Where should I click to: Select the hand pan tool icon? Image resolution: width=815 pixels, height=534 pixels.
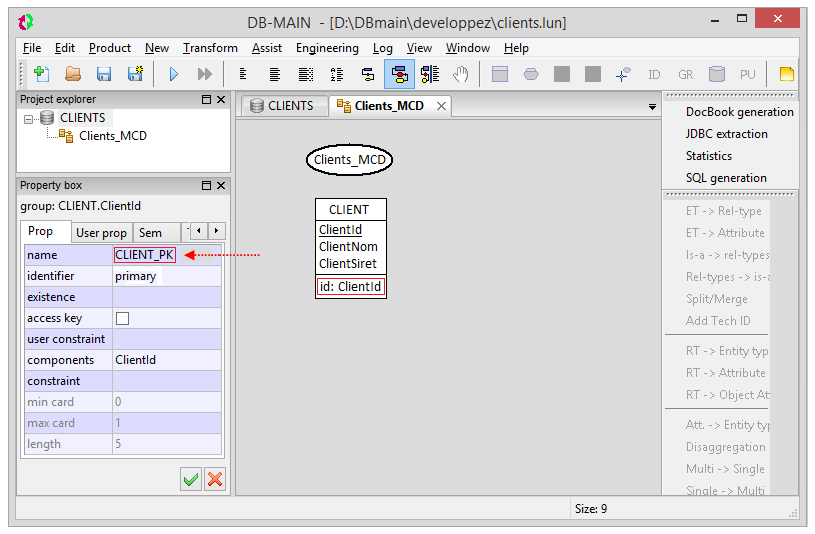pyautogui.click(x=461, y=74)
